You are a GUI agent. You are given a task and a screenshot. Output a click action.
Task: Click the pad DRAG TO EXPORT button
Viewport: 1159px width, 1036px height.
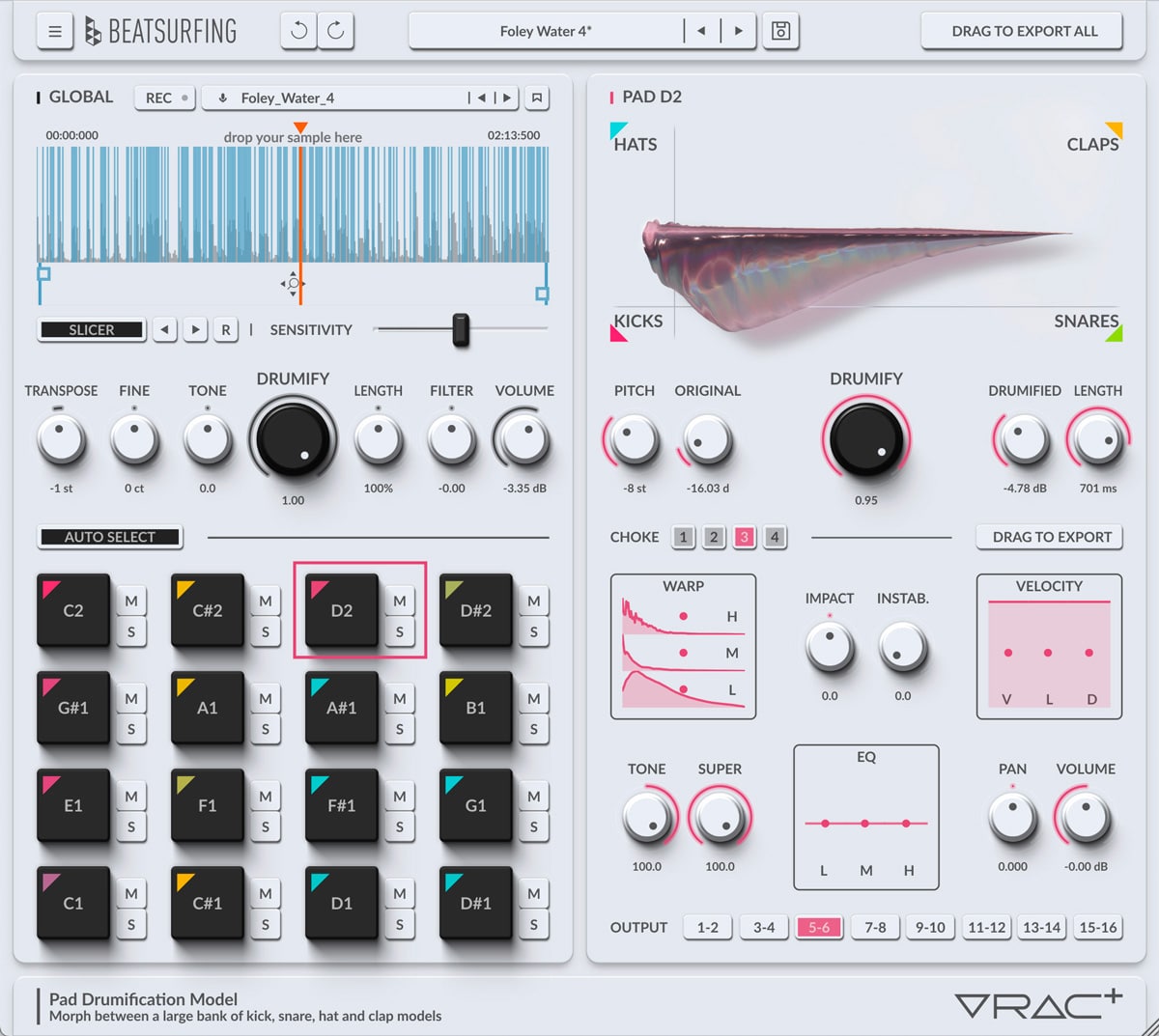click(1052, 537)
